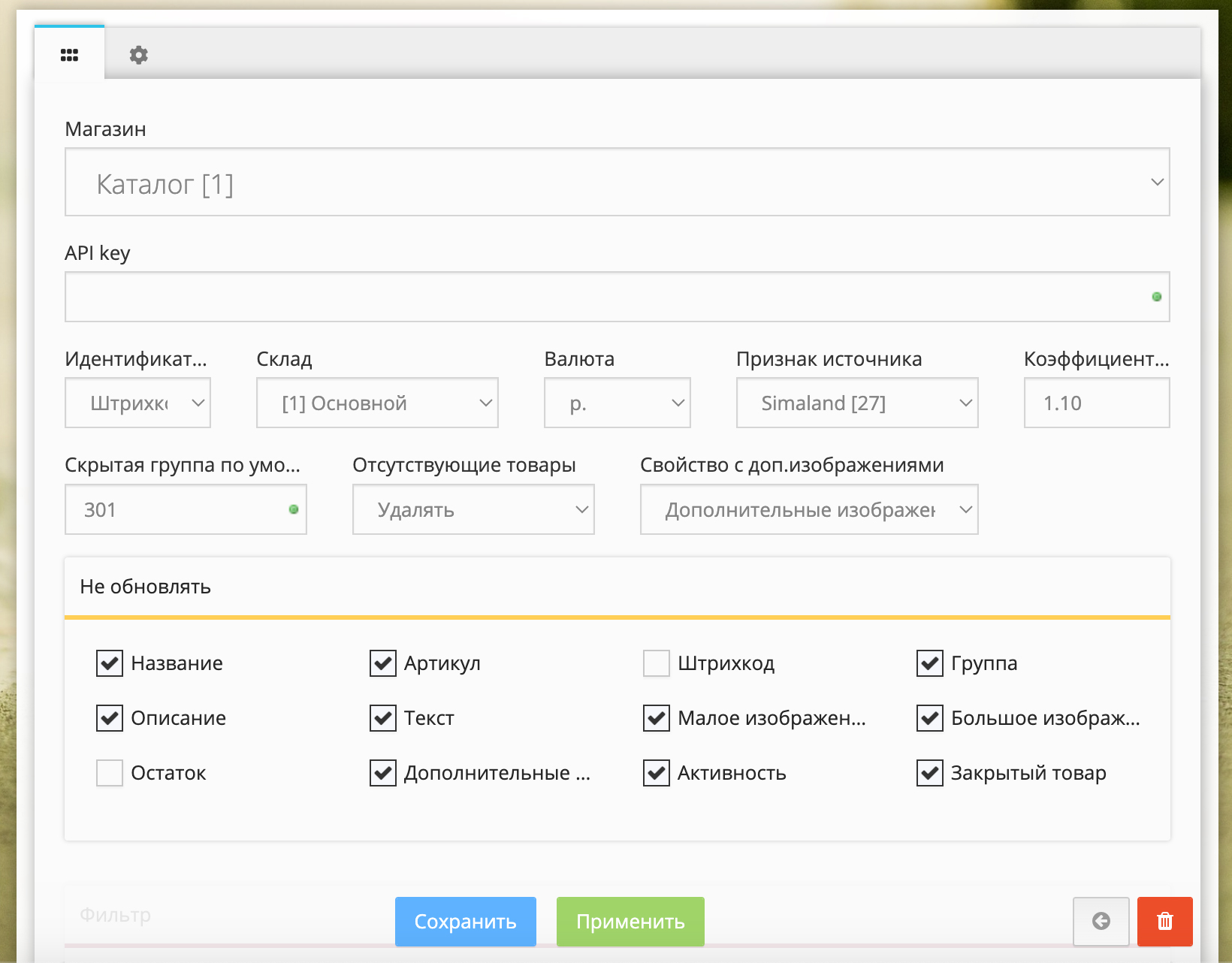
Task: Open the grid view tab
Action: (69, 55)
